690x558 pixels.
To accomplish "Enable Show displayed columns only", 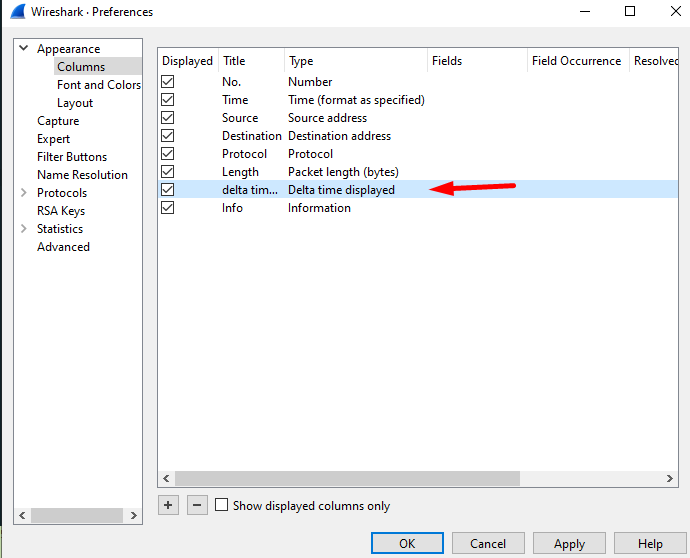I will pyautogui.click(x=222, y=506).
